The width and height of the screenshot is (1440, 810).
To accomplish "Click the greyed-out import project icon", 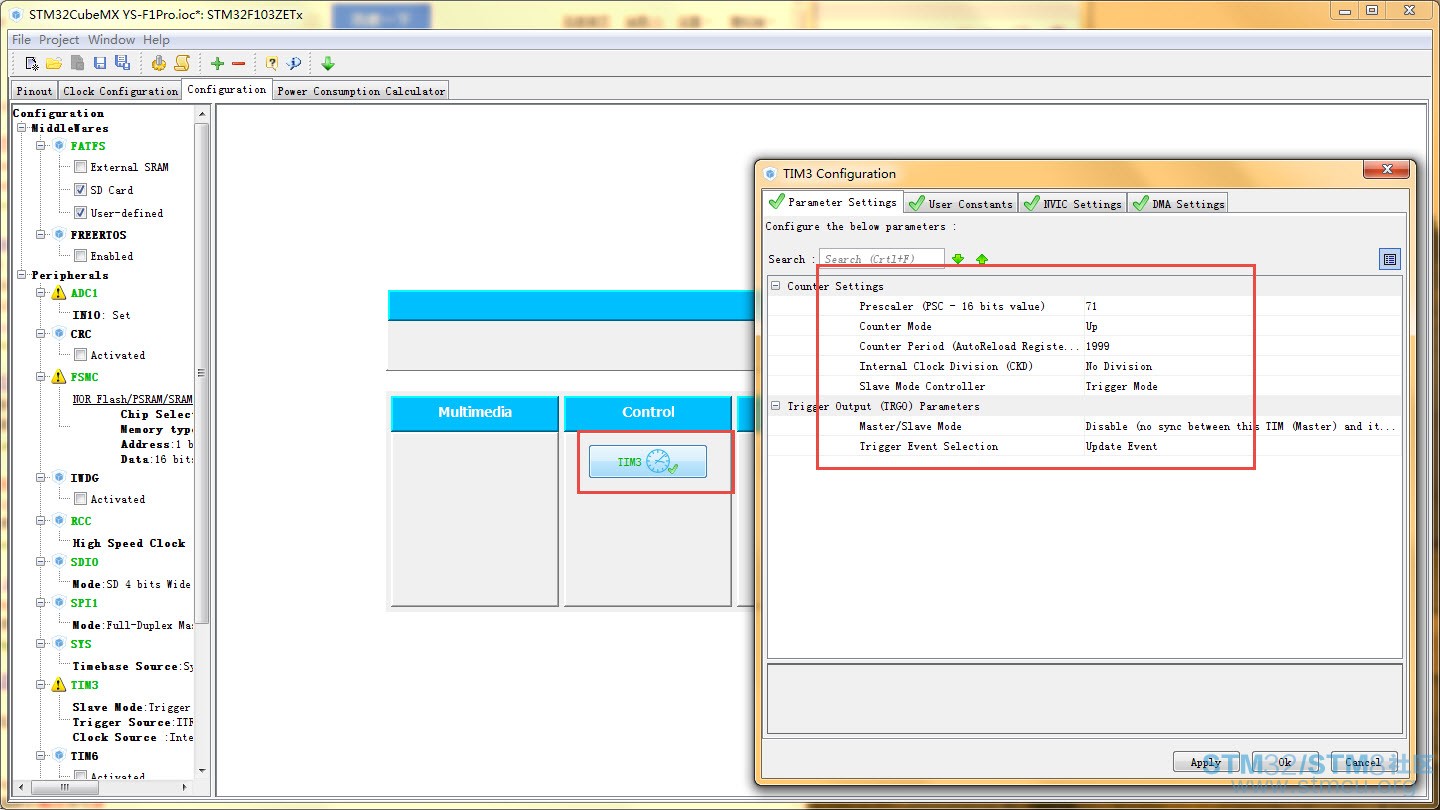I will pyautogui.click(x=77, y=63).
